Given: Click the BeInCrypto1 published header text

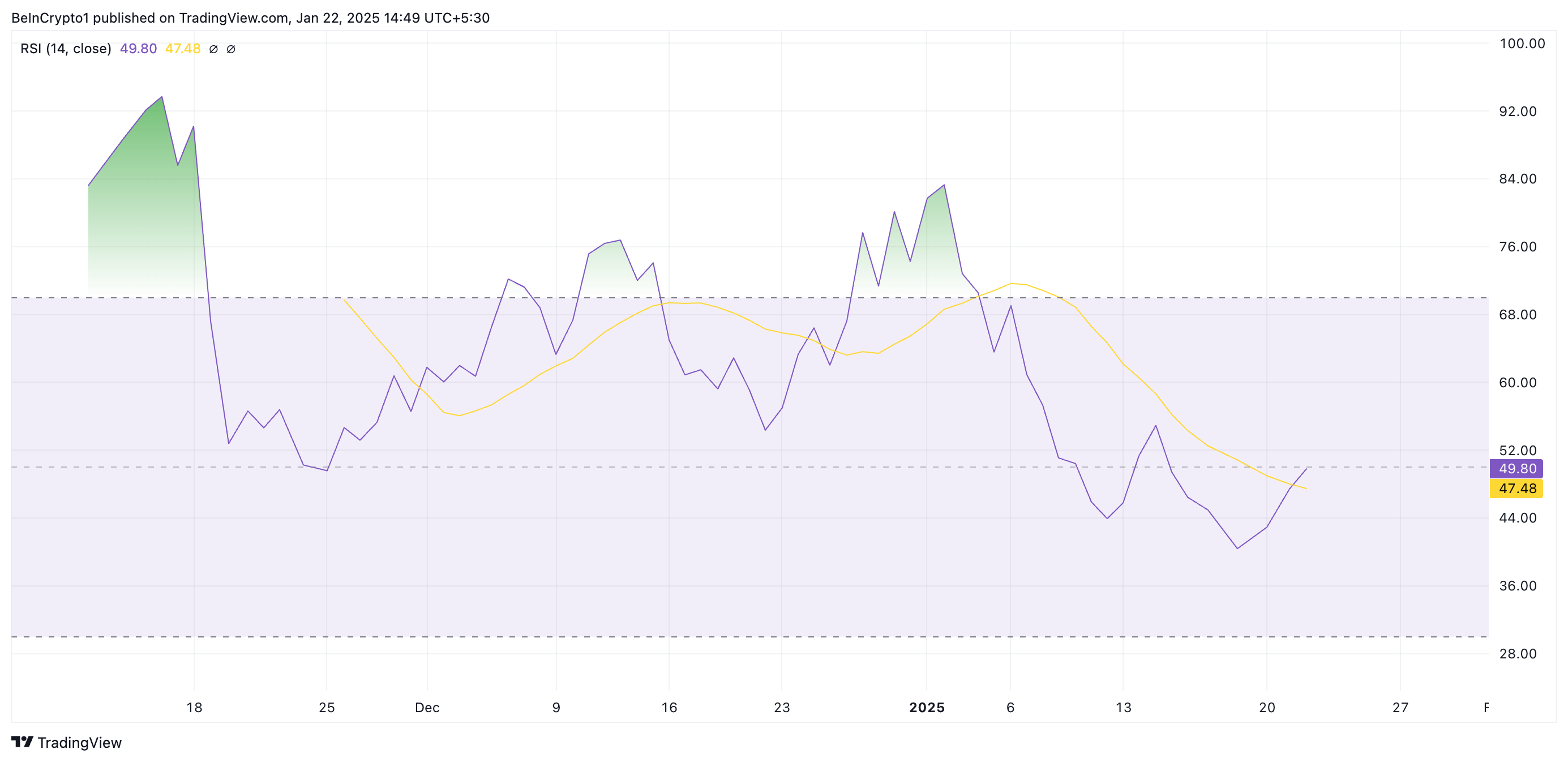Looking at the screenshot, I should tap(250, 18).
